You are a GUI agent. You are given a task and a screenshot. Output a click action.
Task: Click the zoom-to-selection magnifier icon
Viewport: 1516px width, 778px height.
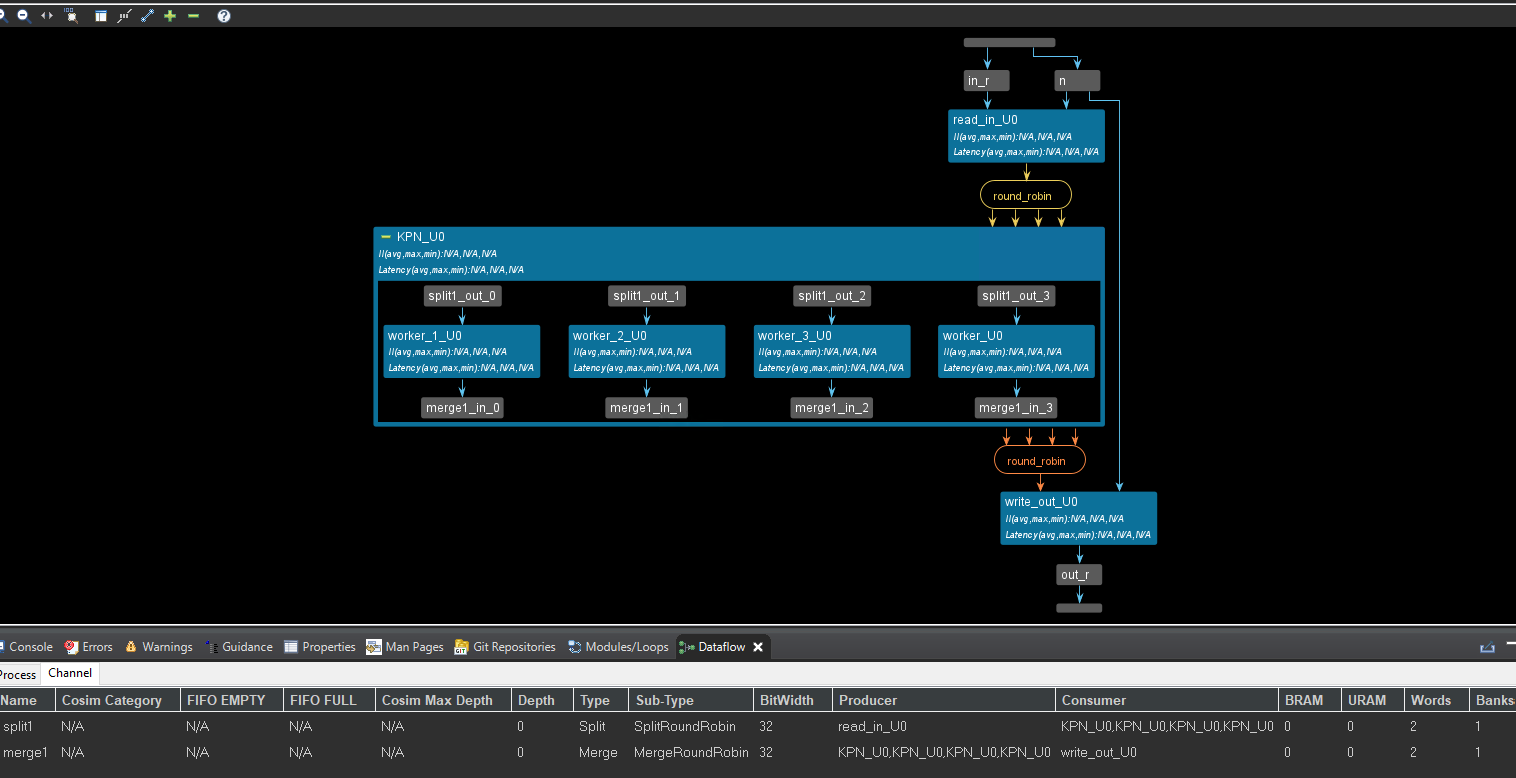(71, 16)
